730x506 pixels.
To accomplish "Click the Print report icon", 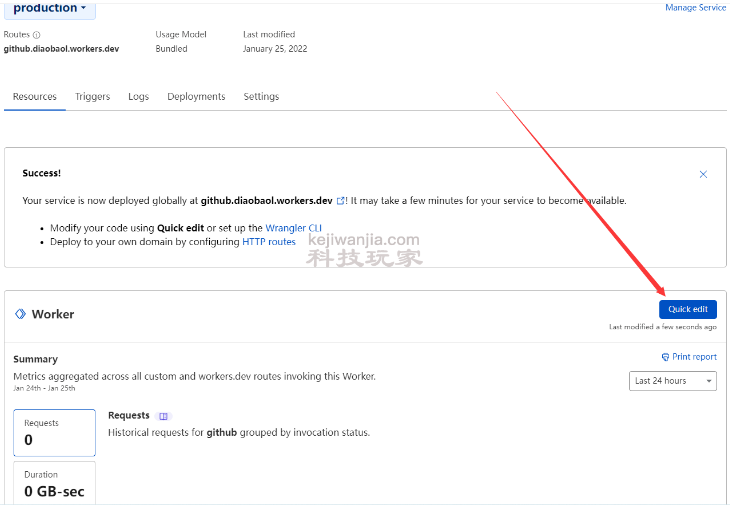I will coord(665,357).
